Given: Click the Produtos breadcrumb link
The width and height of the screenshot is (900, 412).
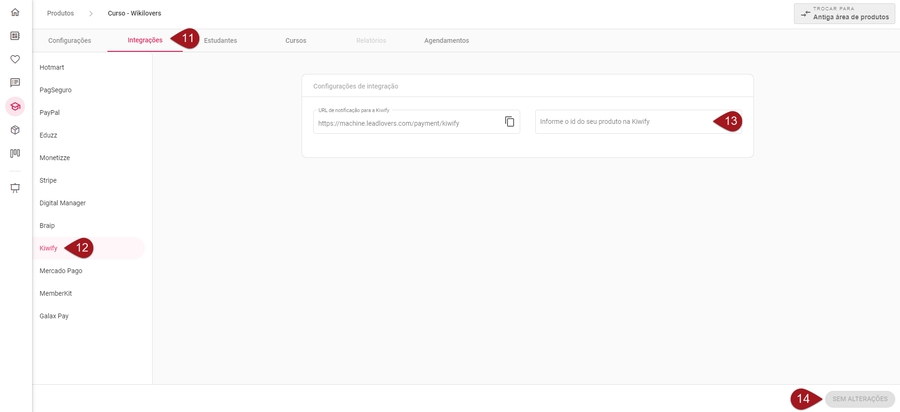Looking at the screenshot, I should [60, 13].
